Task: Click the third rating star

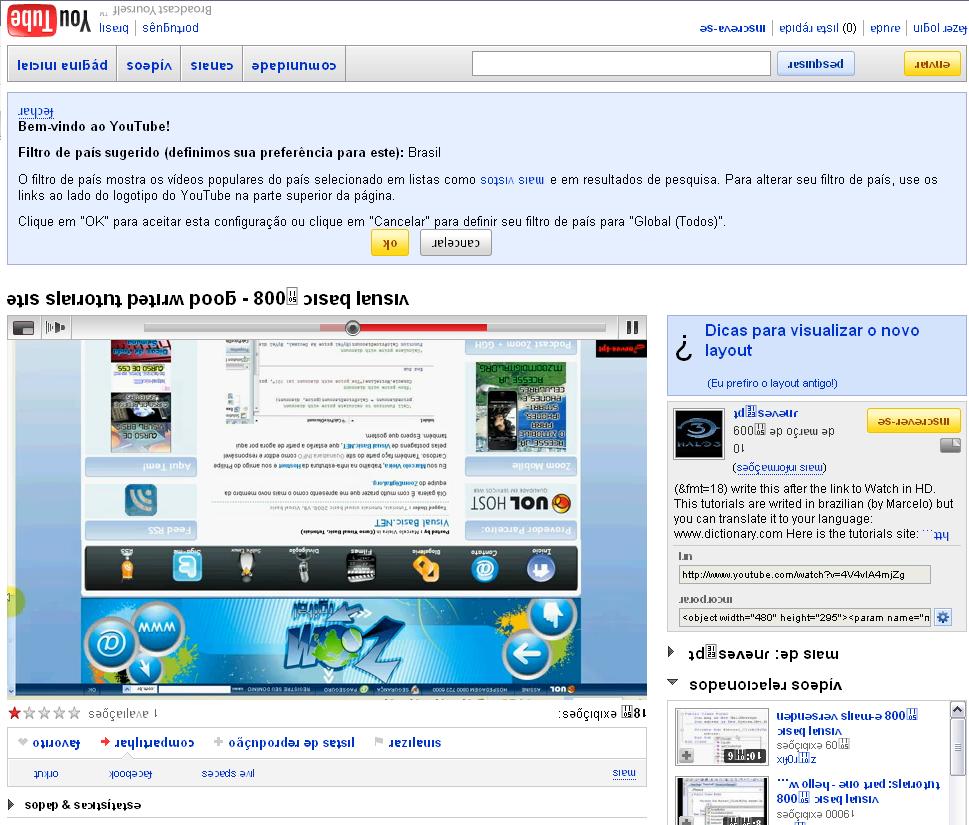Action: [x=44, y=714]
